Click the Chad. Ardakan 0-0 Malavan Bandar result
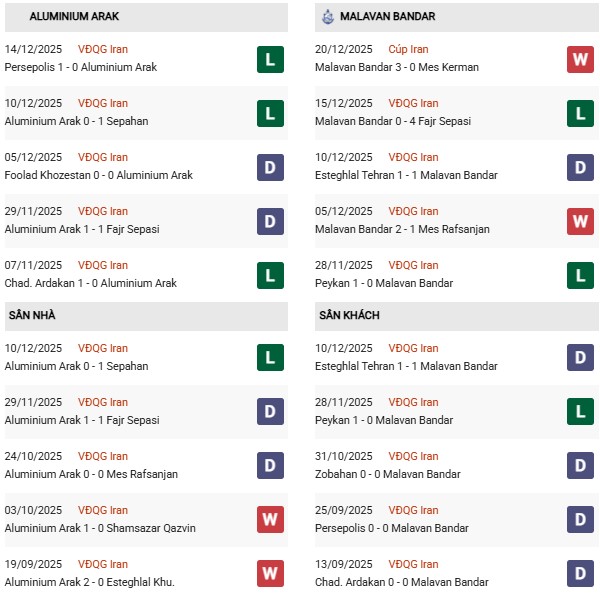 point(405,582)
